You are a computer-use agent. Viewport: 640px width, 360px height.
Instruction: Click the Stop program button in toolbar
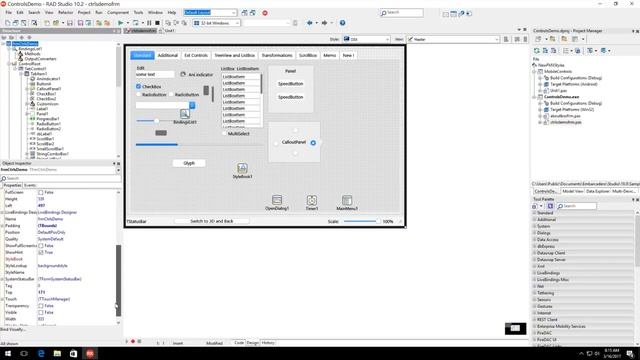tap(157, 23)
